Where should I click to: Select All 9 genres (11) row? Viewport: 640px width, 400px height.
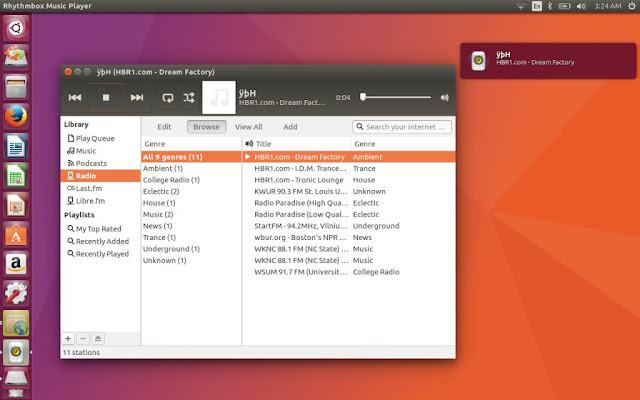coord(191,157)
